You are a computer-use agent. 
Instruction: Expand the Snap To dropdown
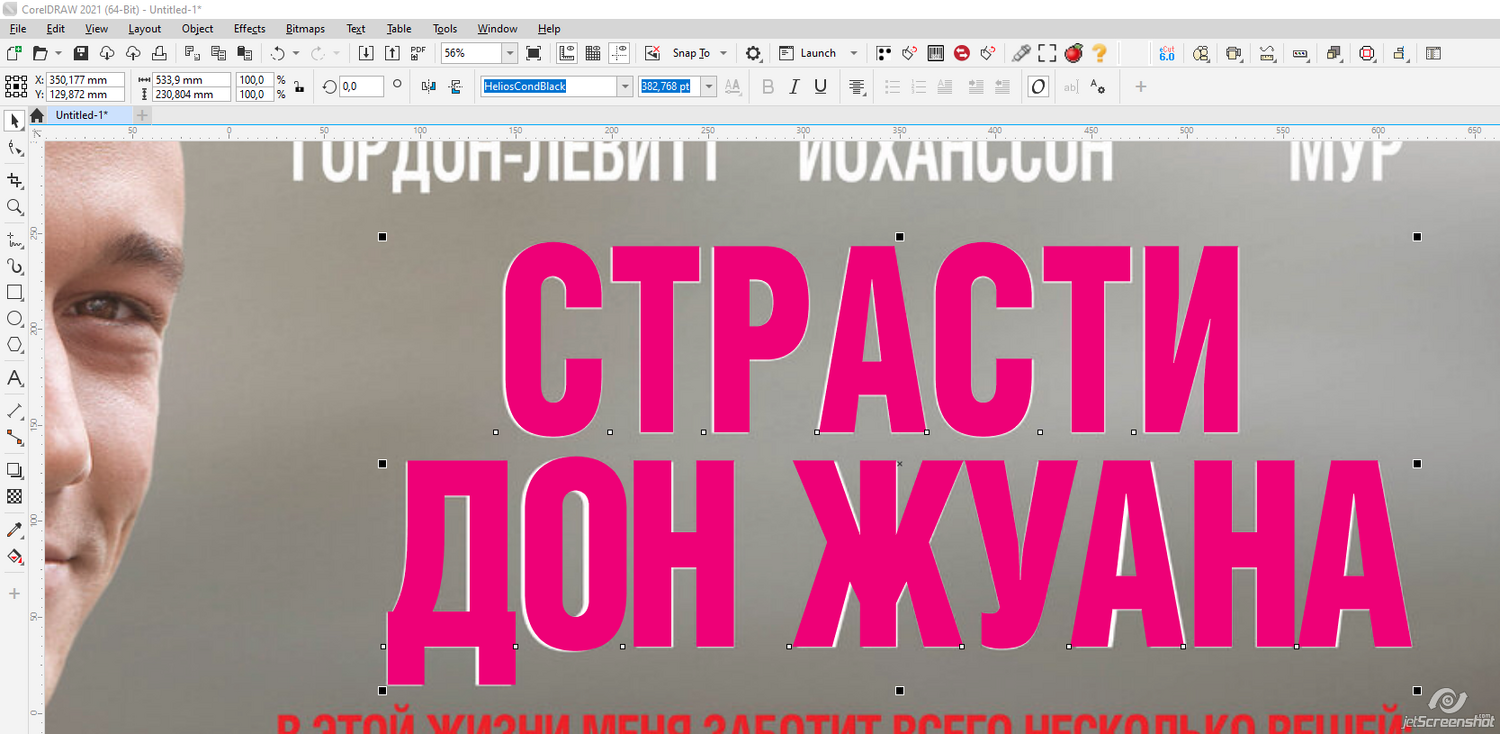coord(723,53)
